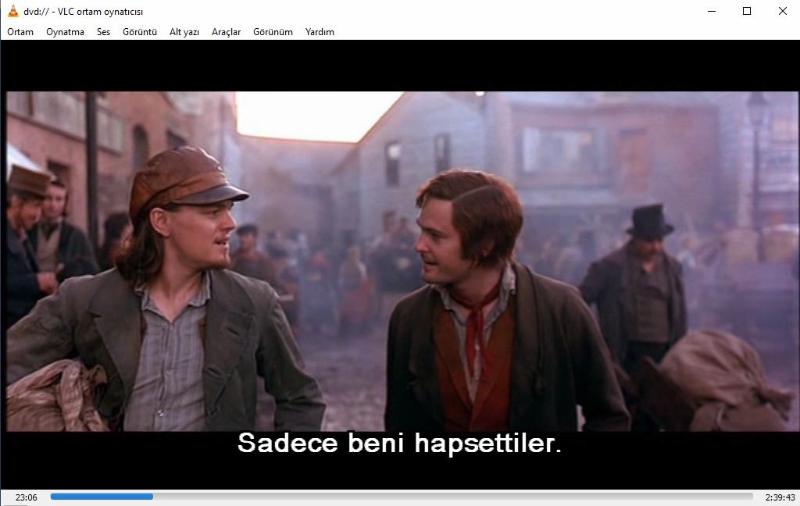The width and height of the screenshot is (800, 506).
Task: Open the Ortam menu
Action: click(x=20, y=32)
